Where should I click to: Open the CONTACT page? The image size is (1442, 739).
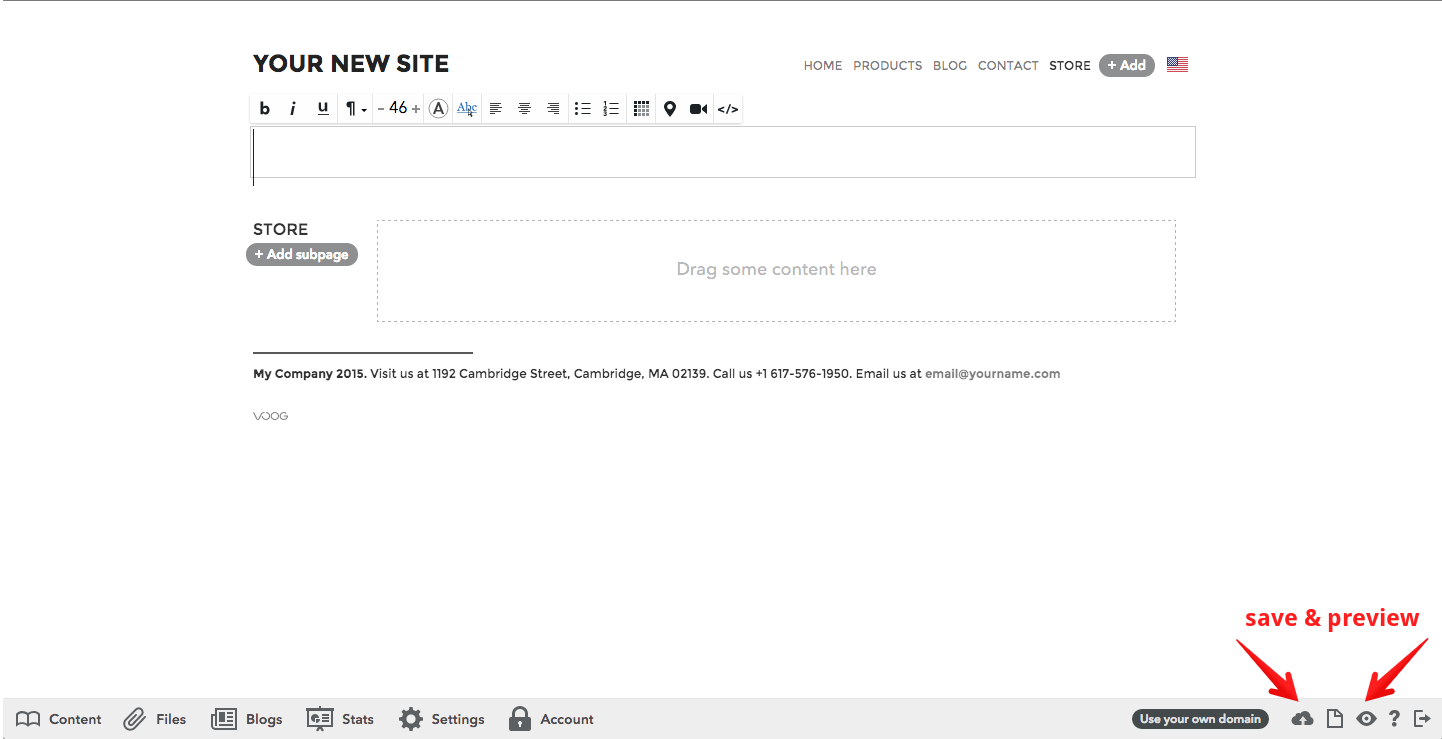click(x=1008, y=65)
